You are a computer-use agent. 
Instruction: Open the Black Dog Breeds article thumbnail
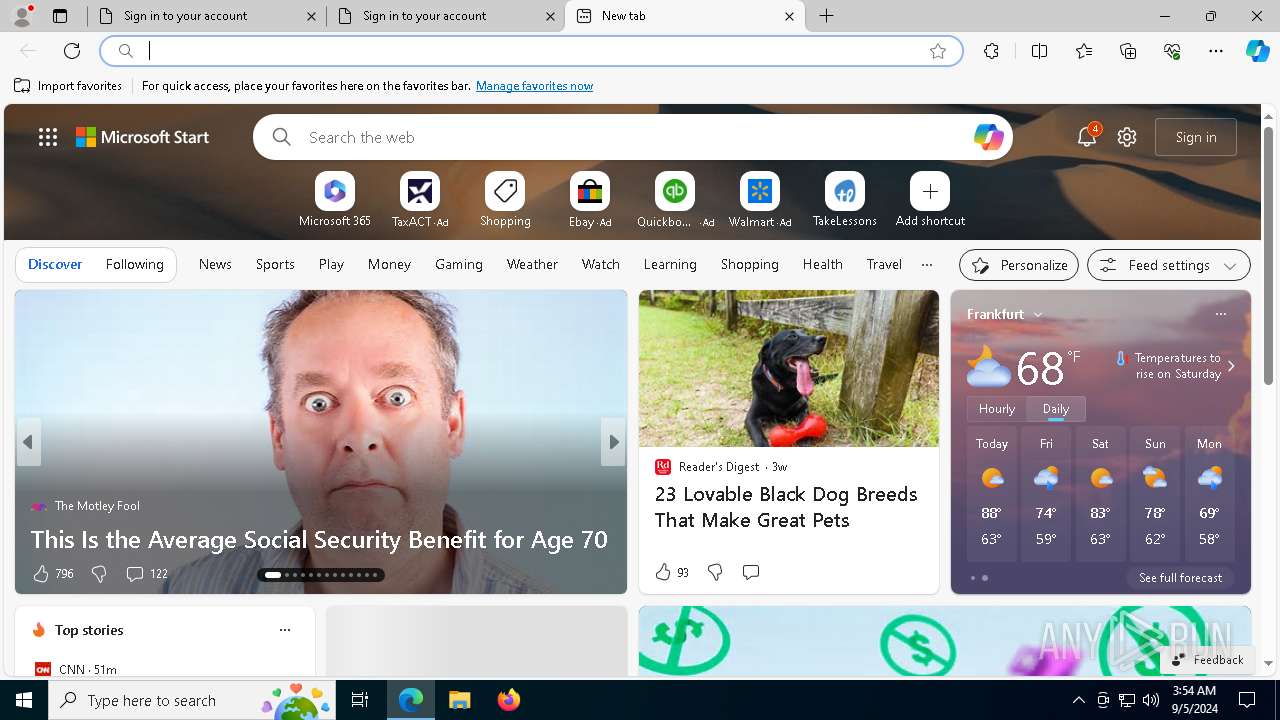[x=789, y=369]
